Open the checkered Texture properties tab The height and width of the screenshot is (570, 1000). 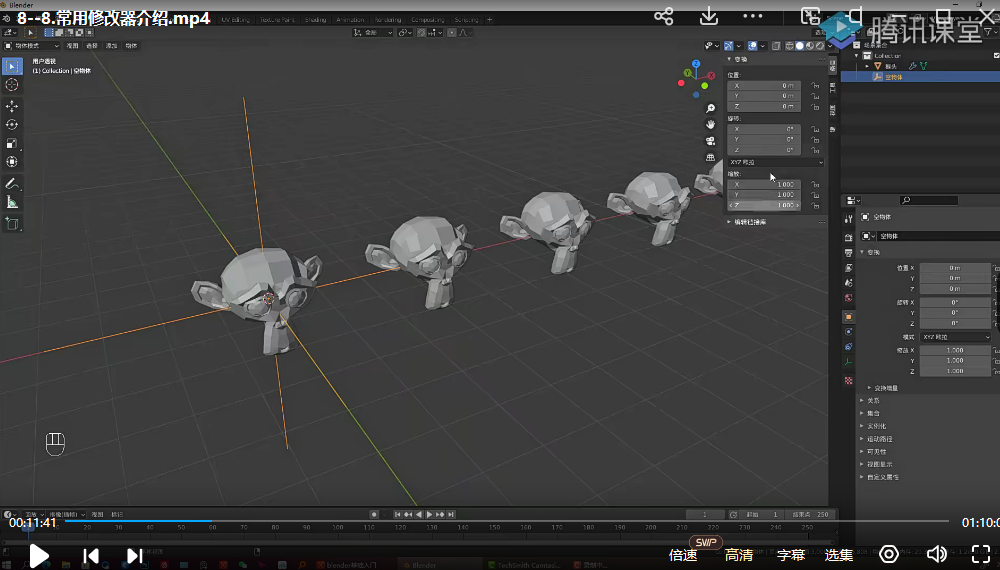pos(848,381)
